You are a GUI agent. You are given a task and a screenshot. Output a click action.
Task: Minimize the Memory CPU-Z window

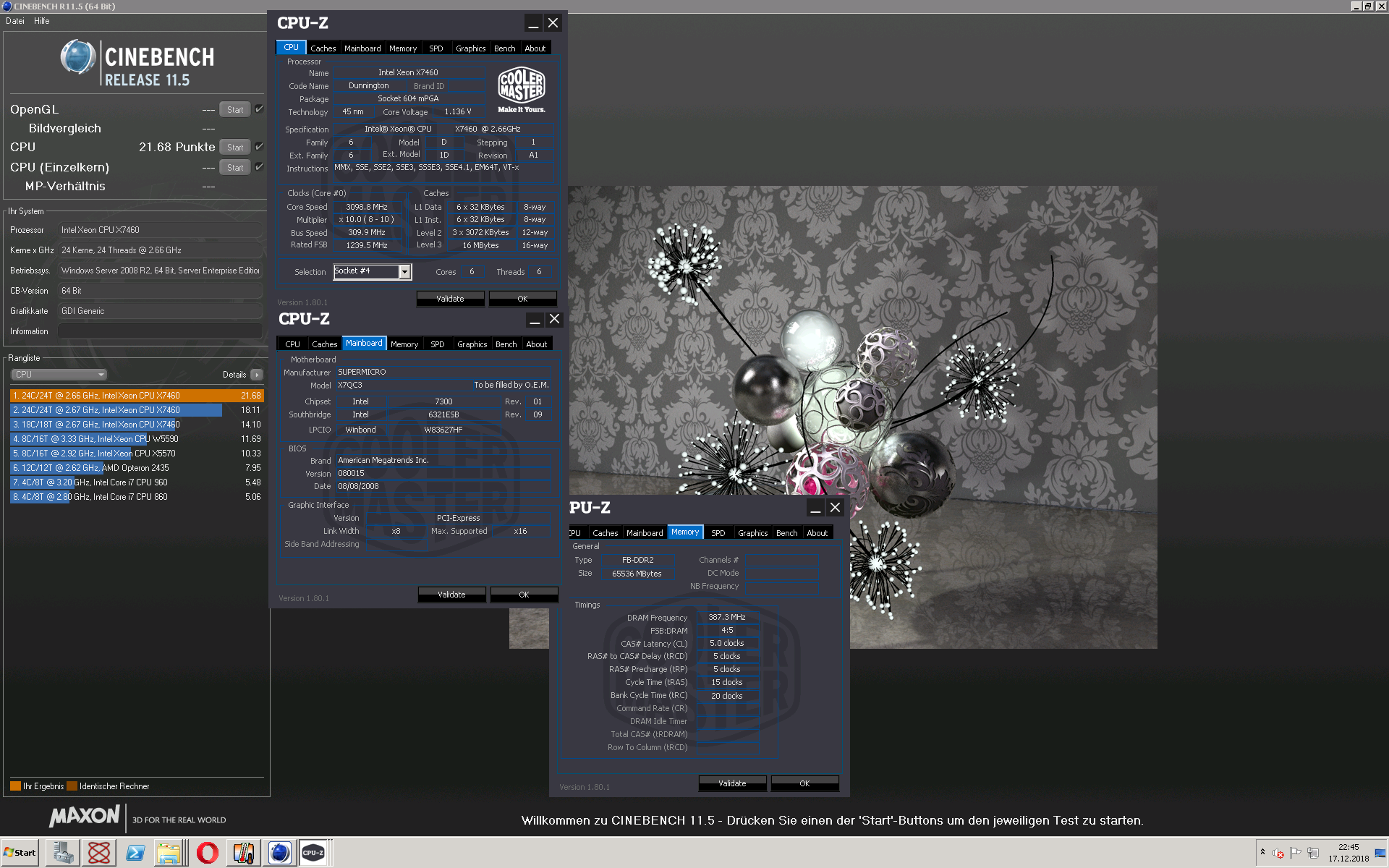[x=815, y=508]
